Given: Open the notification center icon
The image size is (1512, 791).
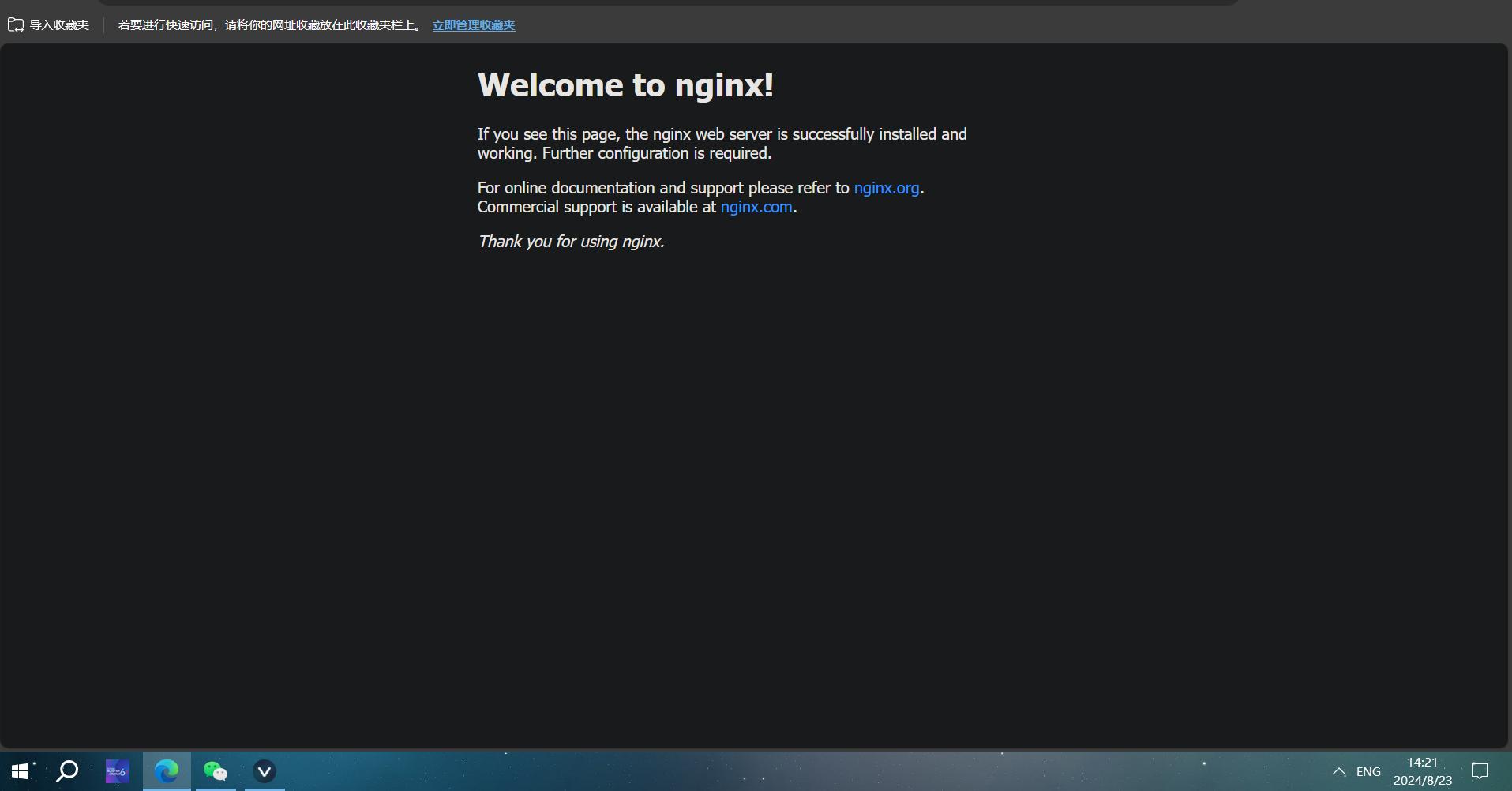Looking at the screenshot, I should pyautogui.click(x=1480, y=771).
